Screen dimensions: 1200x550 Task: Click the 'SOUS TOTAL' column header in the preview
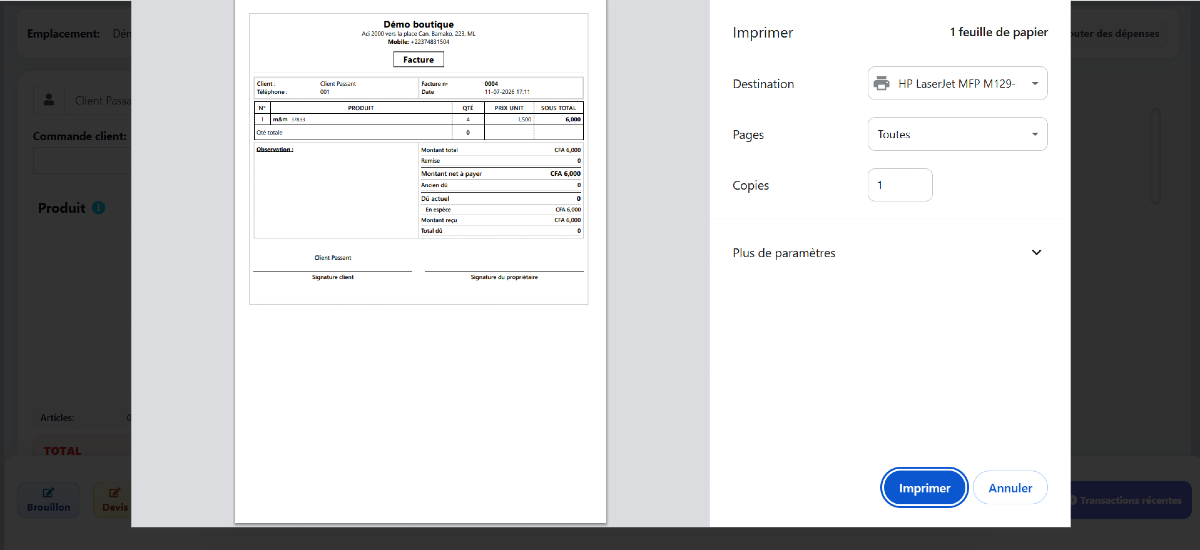pyautogui.click(x=559, y=107)
